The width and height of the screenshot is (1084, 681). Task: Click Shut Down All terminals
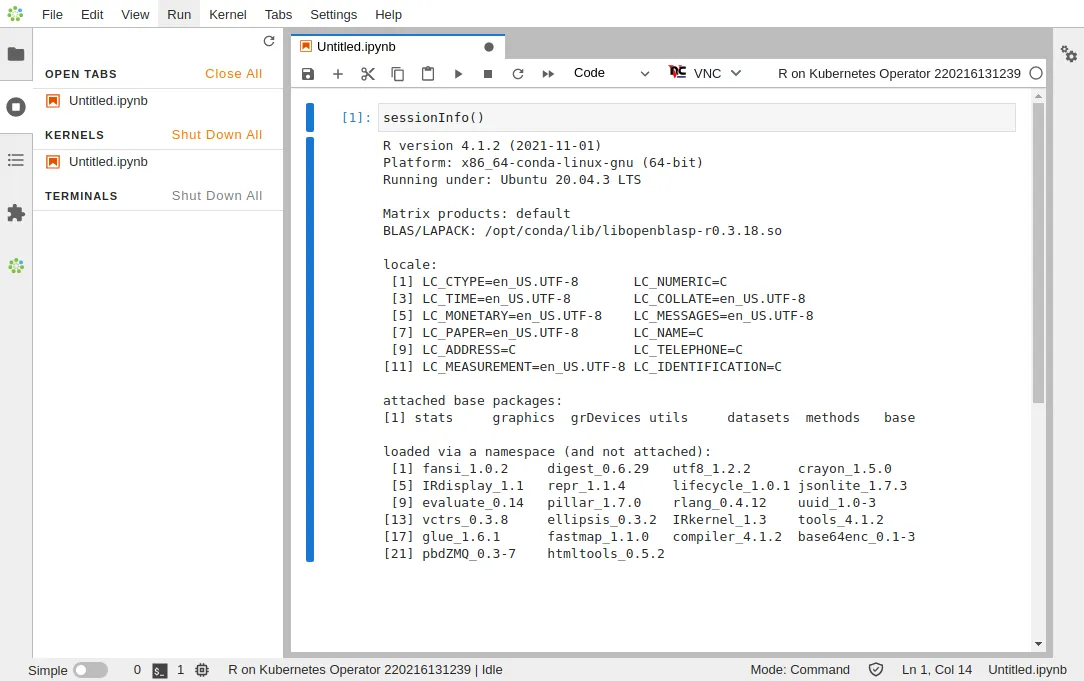pos(217,196)
